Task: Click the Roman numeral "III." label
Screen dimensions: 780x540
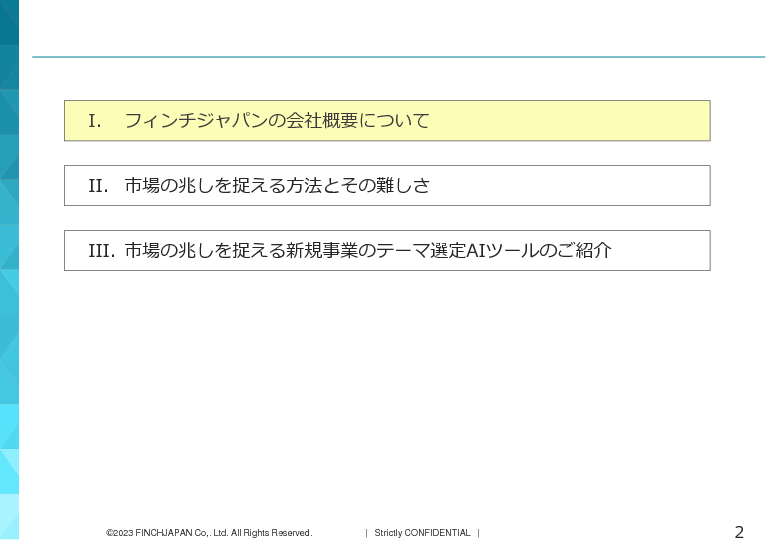Action: point(101,251)
